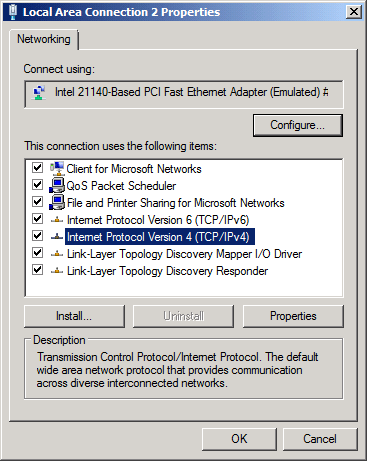Viewport: 367px width, 461px height.
Task: Click the Install button
Action: pyautogui.click(x=74, y=316)
